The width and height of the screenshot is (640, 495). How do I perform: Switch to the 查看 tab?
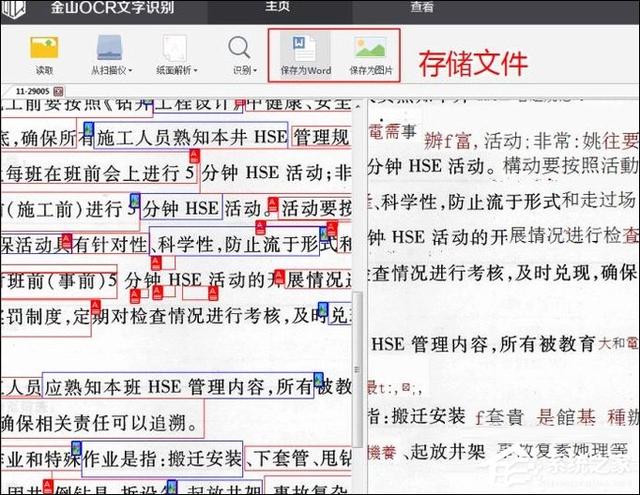pos(422,7)
